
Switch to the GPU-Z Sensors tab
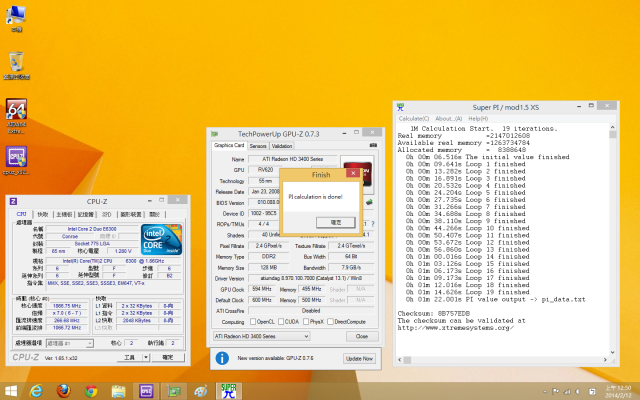click(x=258, y=146)
